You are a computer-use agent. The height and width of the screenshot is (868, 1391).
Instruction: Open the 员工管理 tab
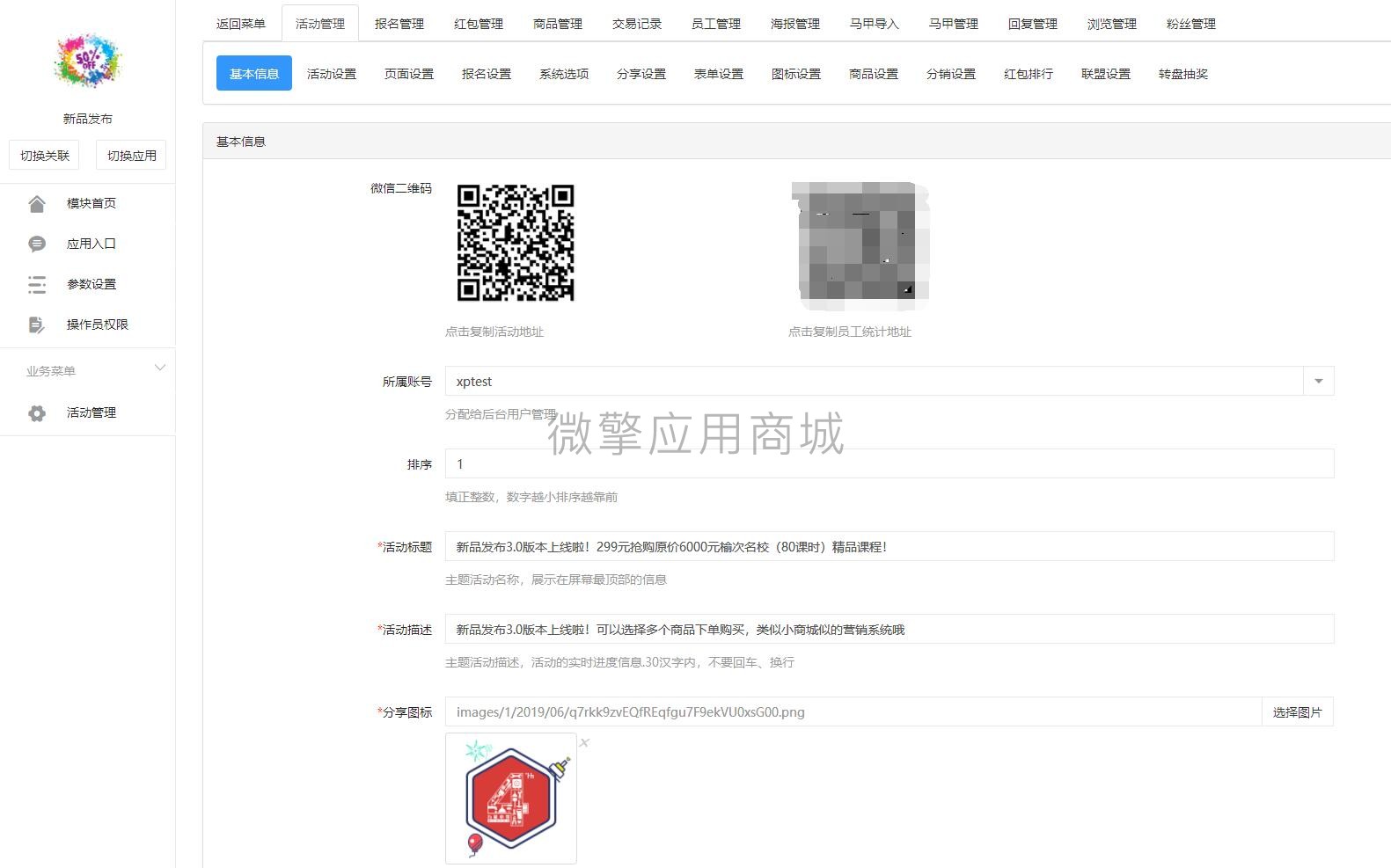click(716, 24)
